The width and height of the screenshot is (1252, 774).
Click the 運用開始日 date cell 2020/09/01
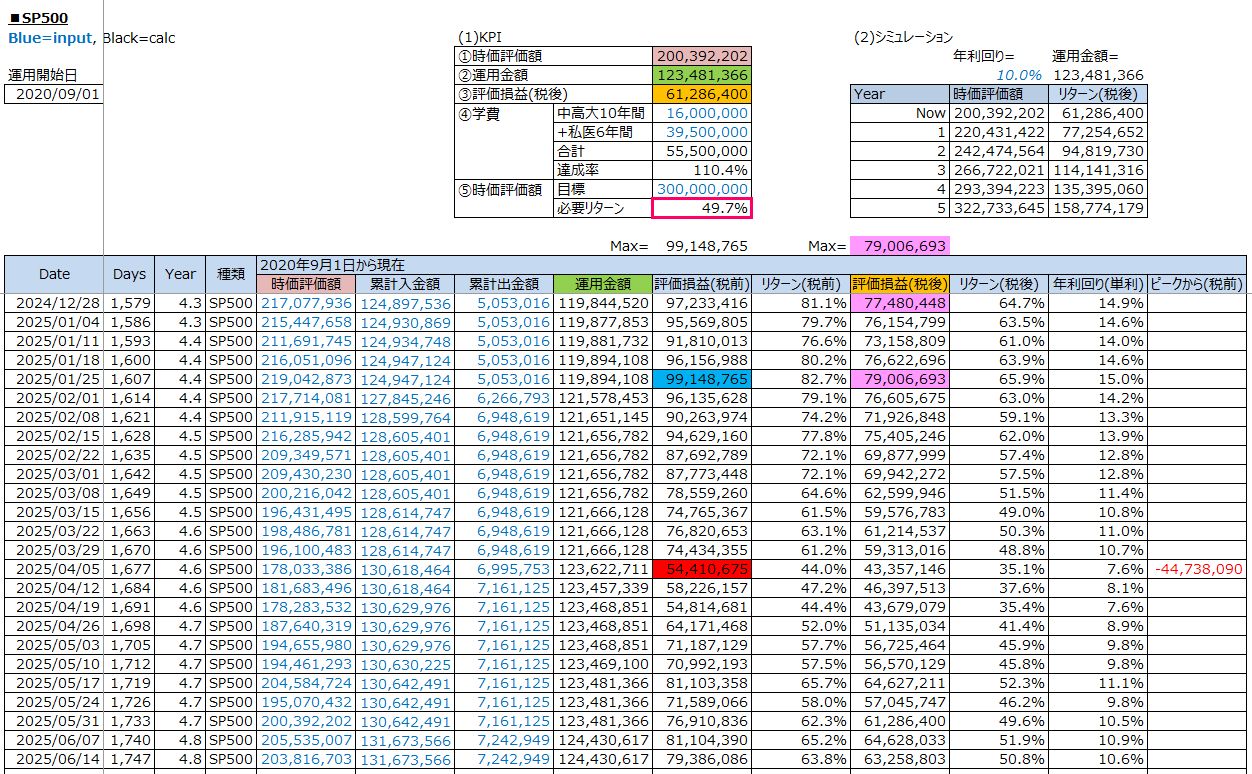click(54, 94)
